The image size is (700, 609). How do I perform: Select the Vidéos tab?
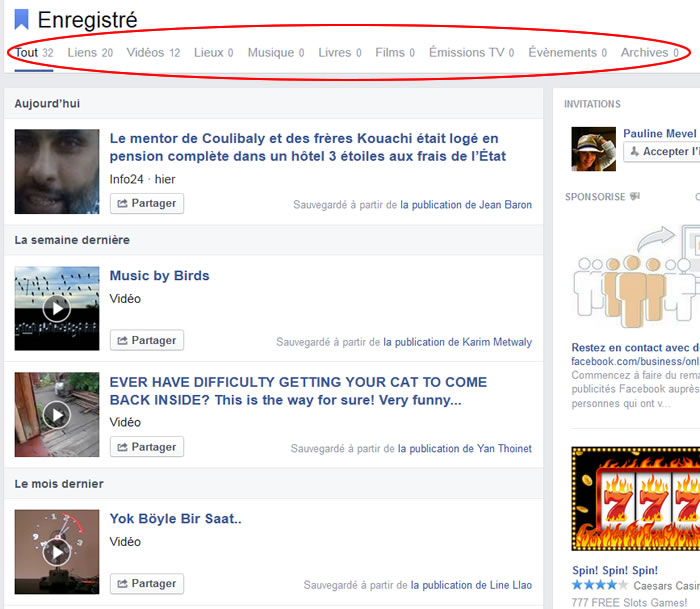pos(153,53)
